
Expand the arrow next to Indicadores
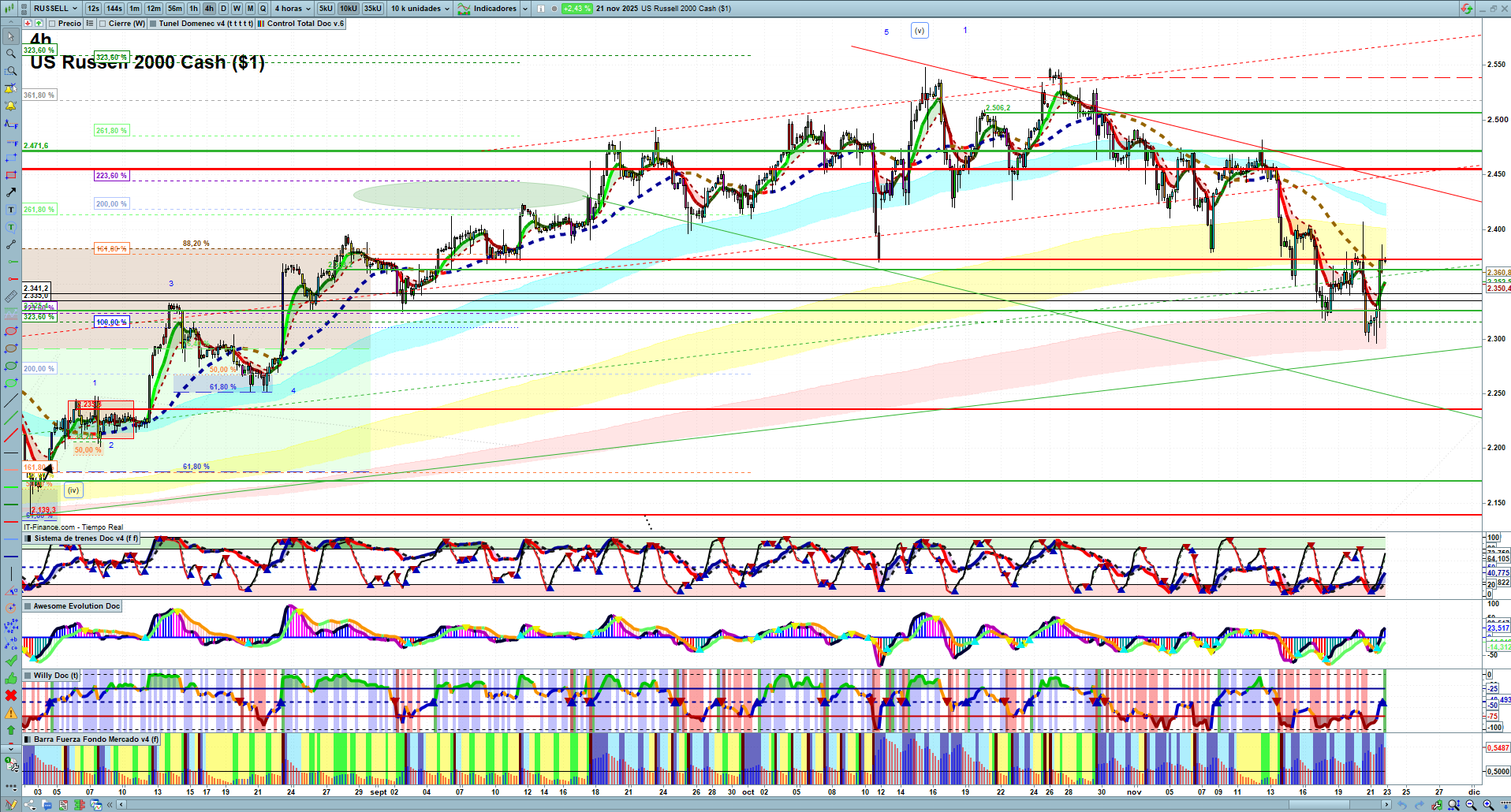[526, 9]
